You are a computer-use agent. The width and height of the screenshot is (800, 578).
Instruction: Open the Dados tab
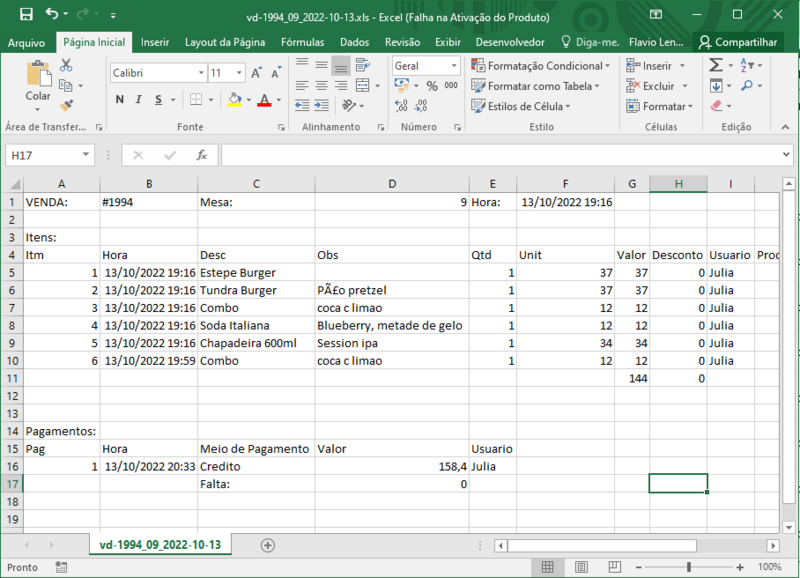[355, 42]
